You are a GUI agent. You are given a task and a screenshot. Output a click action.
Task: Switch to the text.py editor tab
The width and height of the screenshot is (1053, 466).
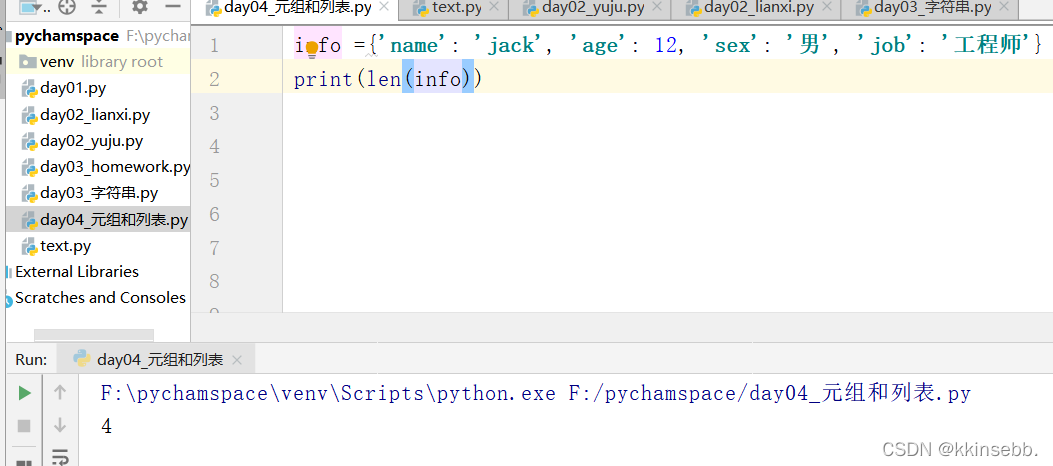tap(457, 8)
